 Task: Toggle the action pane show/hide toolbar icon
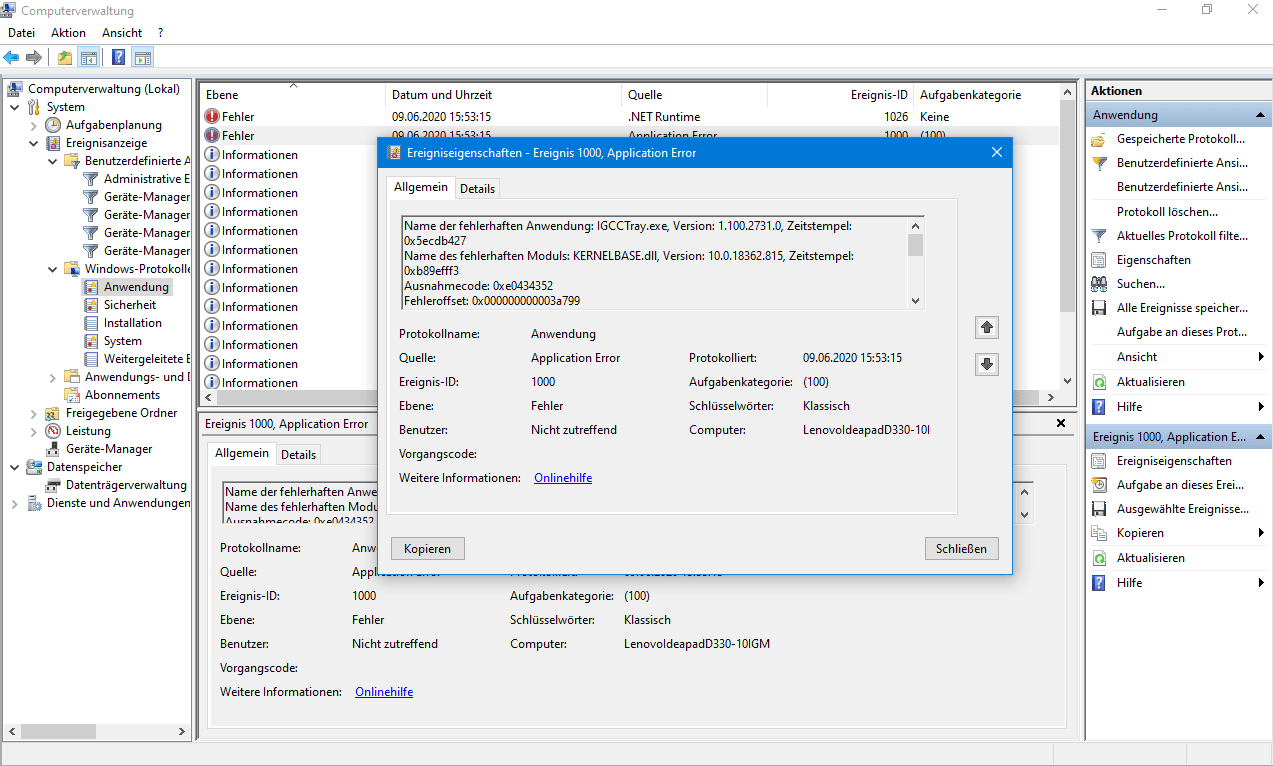(143, 57)
